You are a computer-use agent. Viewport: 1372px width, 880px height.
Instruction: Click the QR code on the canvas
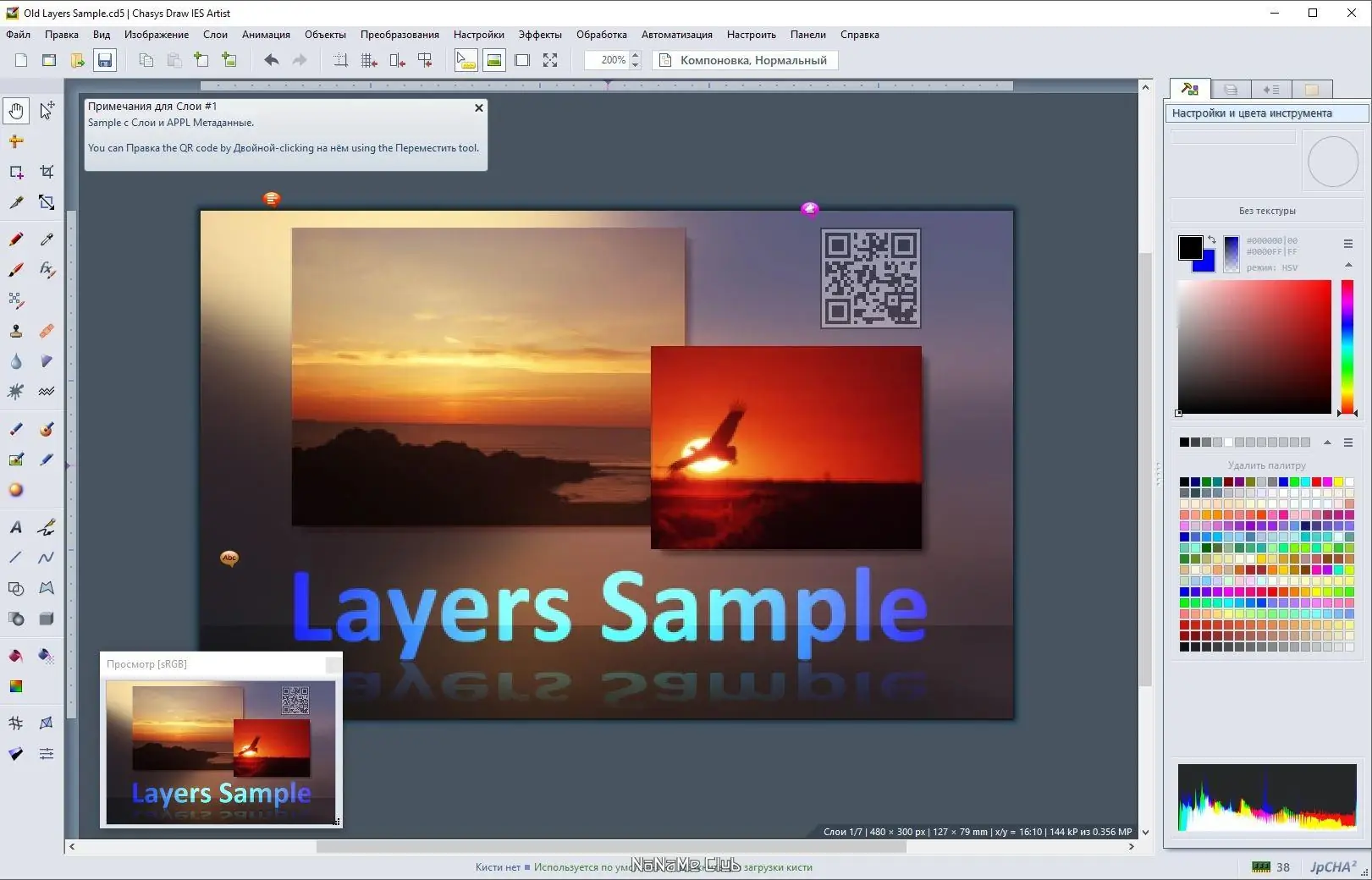[871, 278]
